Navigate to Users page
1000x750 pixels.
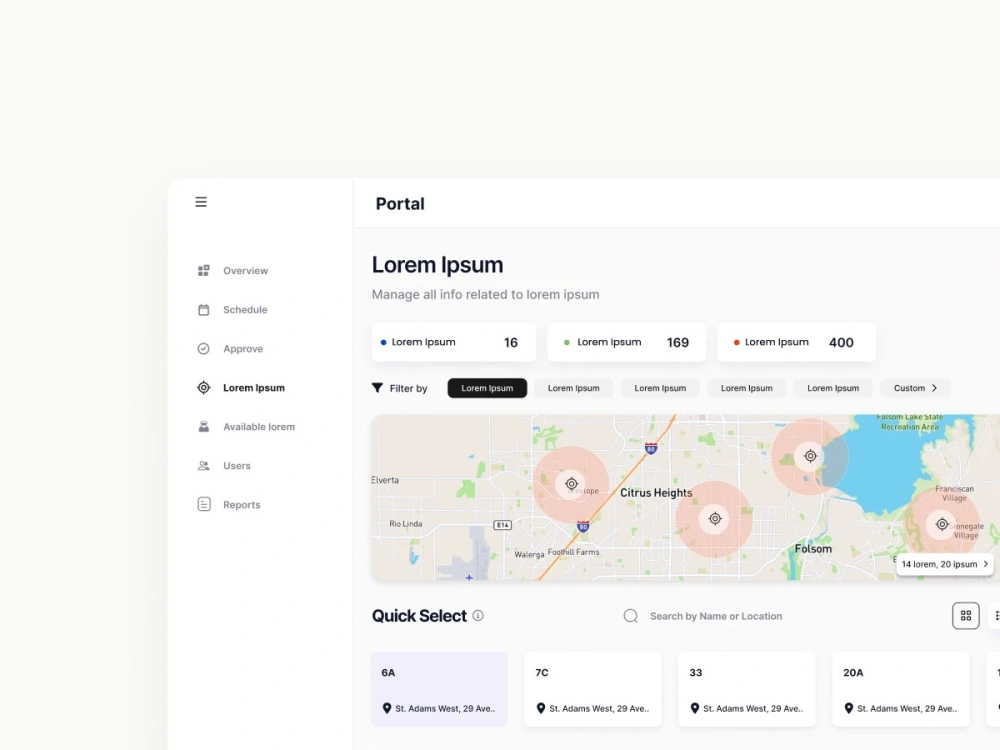point(237,466)
